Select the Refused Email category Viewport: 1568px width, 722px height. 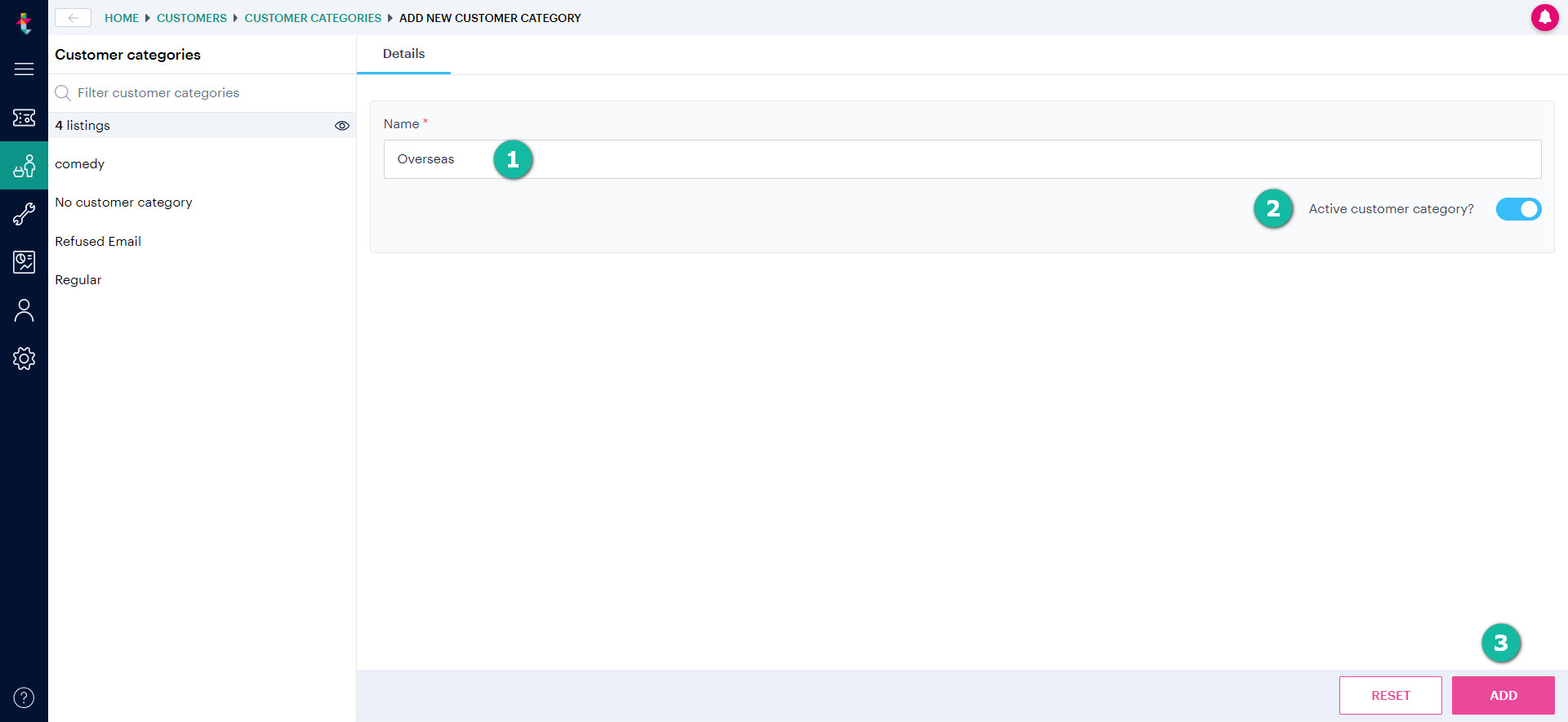tap(202, 242)
